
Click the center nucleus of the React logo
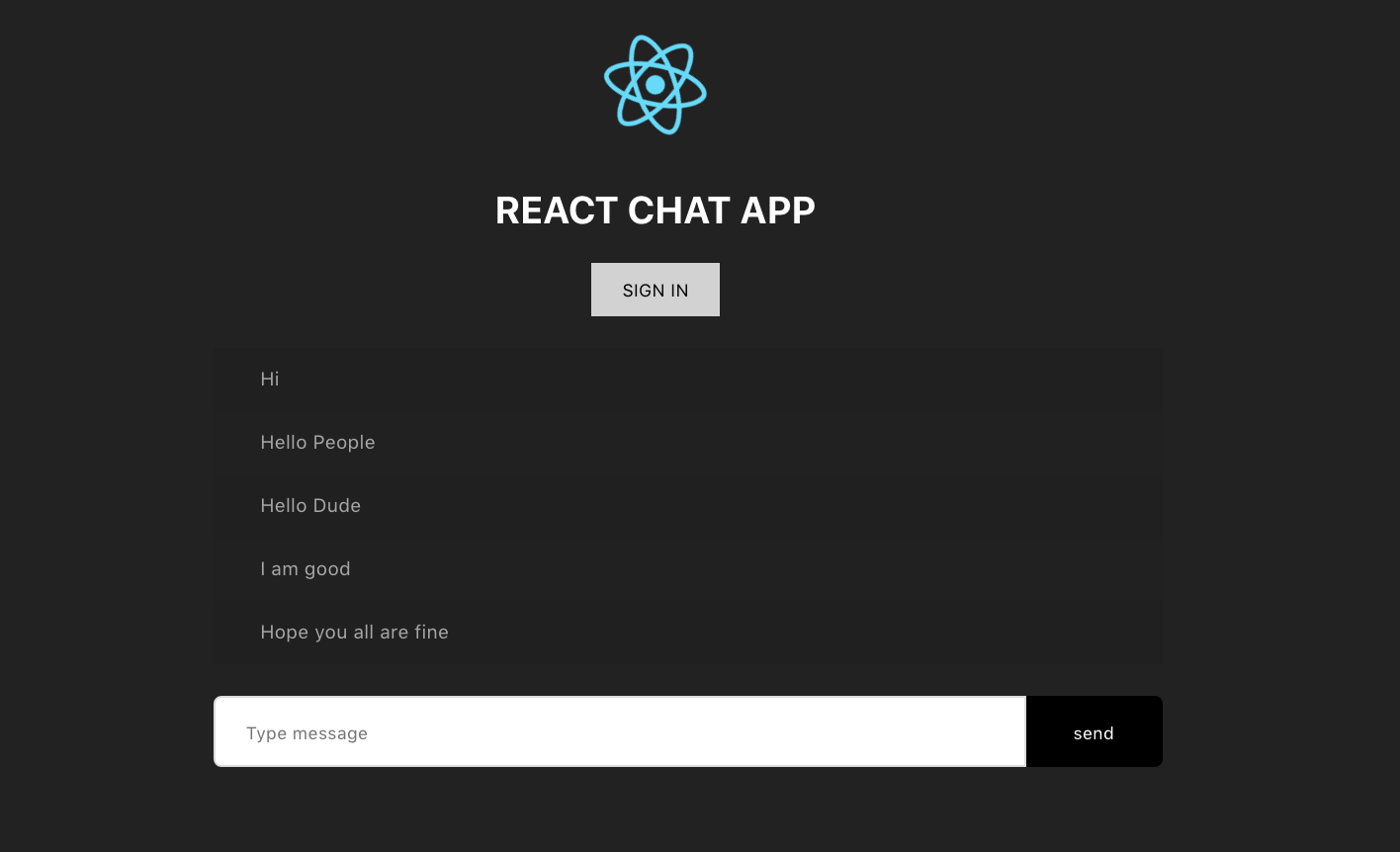tap(656, 85)
